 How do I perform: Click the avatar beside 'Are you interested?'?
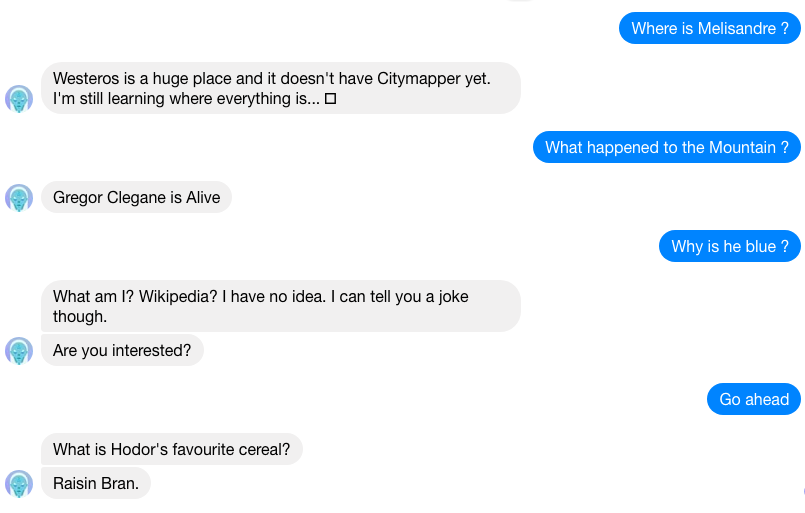pyautogui.click(x=19, y=351)
